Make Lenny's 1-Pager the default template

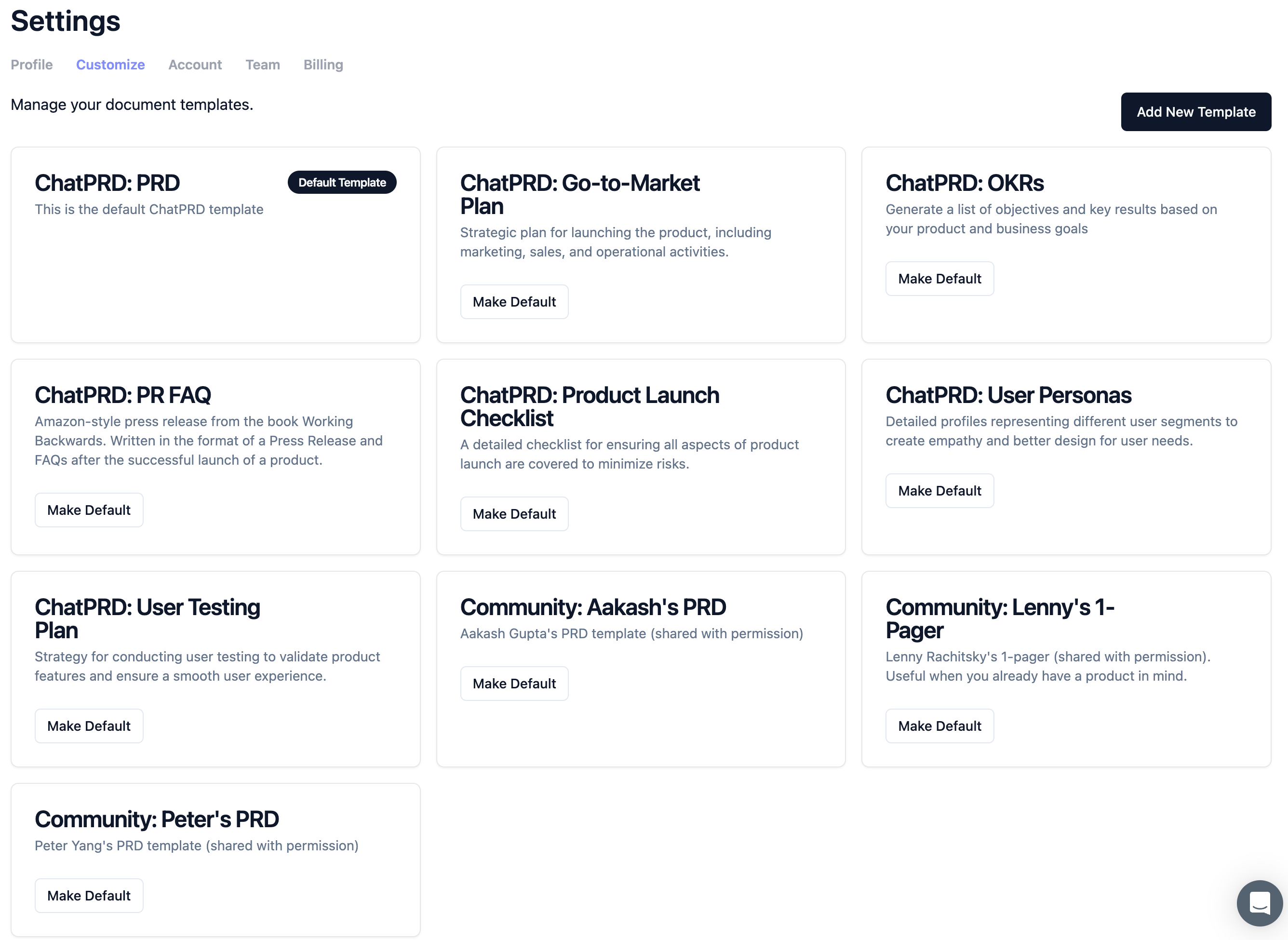click(x=939, y=726)
